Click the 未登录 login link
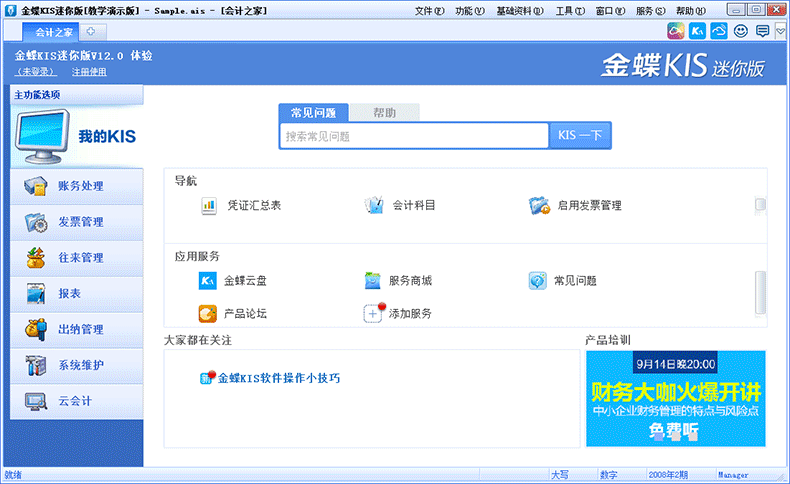Image resolution: width=790 pixels, height=484 pixels. tap(36, 71)
